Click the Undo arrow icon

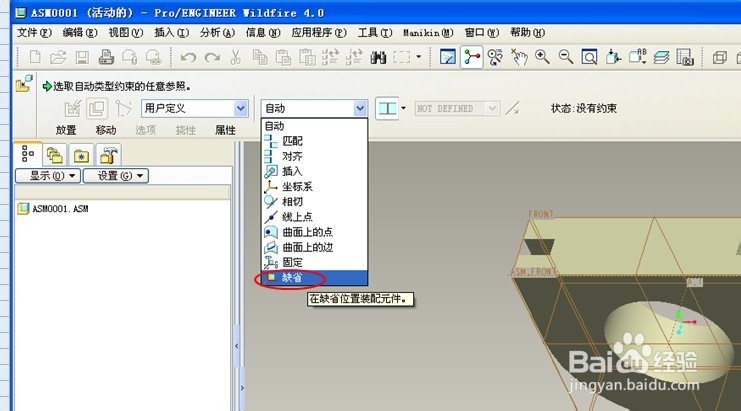(188, 58)
